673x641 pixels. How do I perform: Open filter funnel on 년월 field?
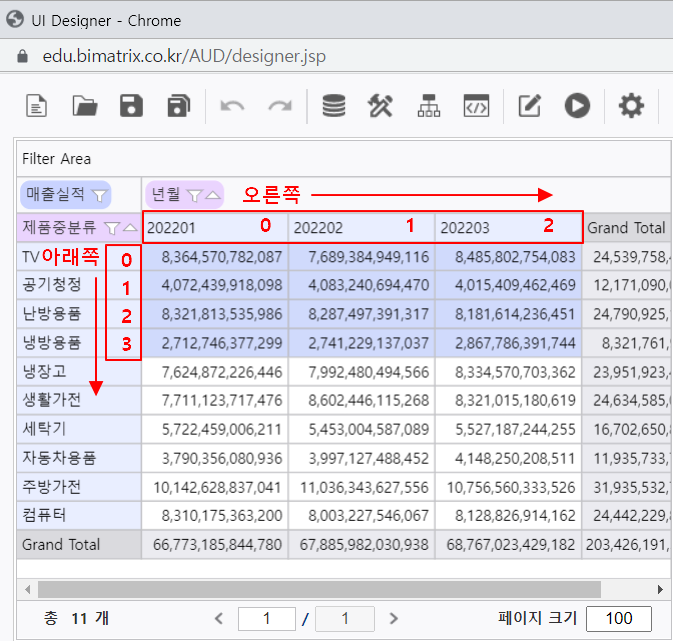195,195
